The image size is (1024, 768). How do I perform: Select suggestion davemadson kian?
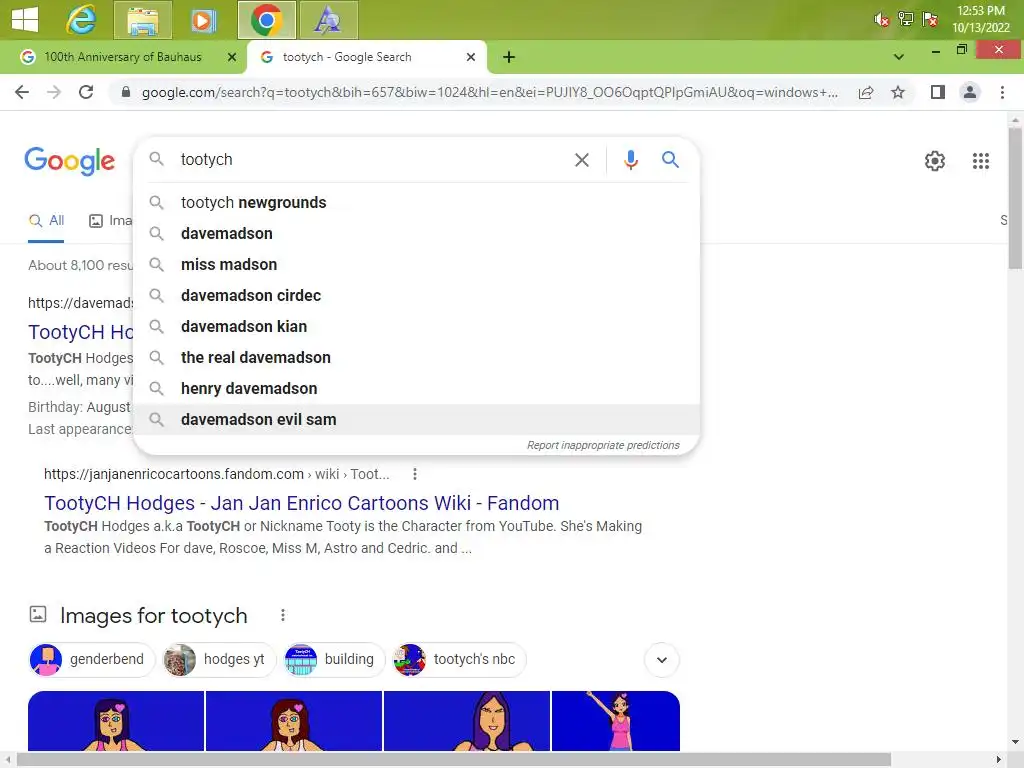(x=416, y=327)
